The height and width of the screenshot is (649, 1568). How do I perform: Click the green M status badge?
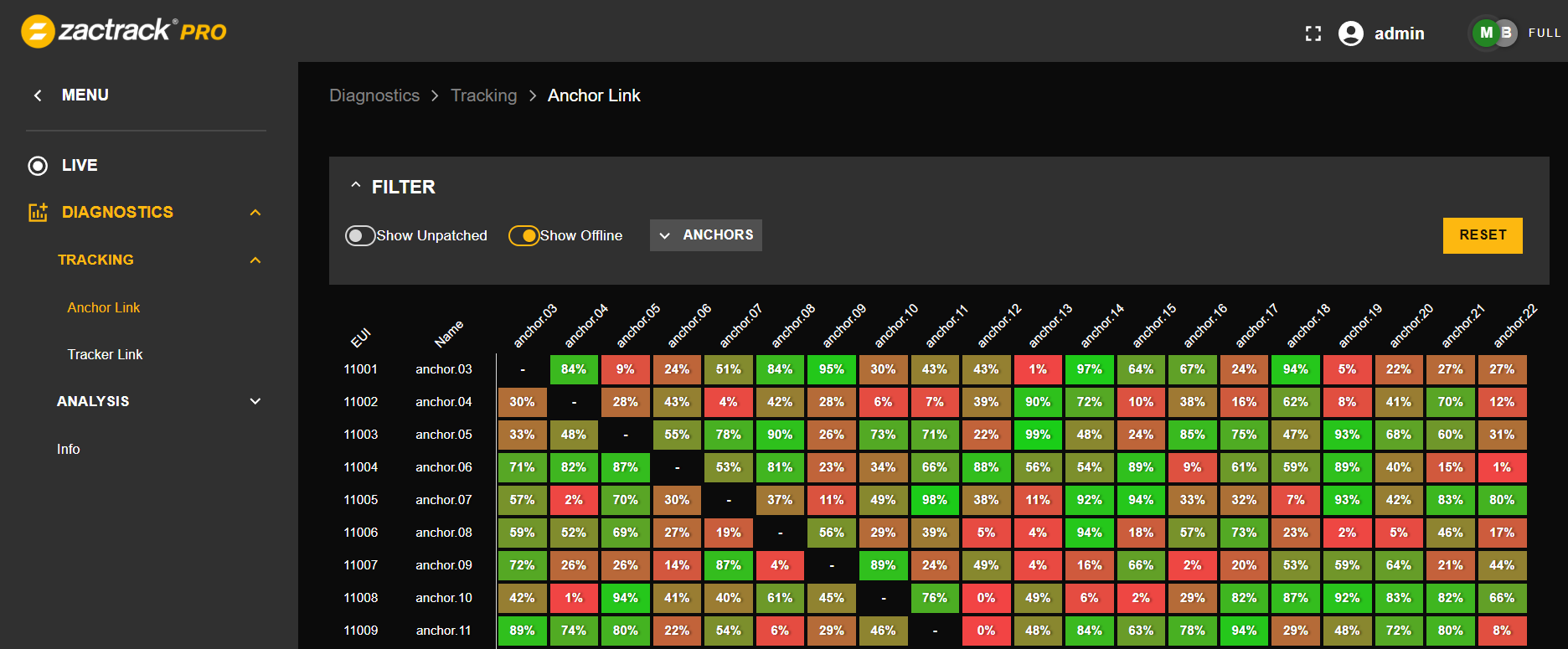(1486, 33)
